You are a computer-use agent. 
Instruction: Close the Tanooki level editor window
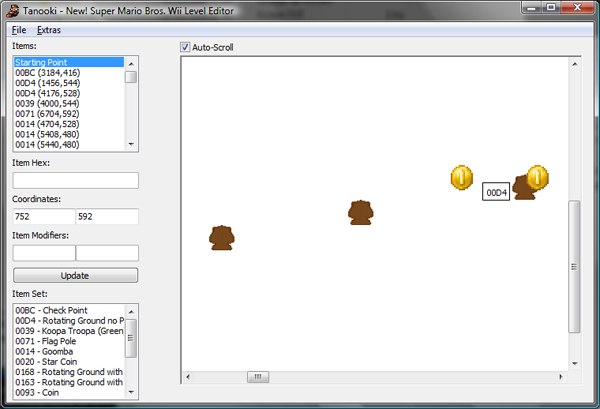(578, 8)
